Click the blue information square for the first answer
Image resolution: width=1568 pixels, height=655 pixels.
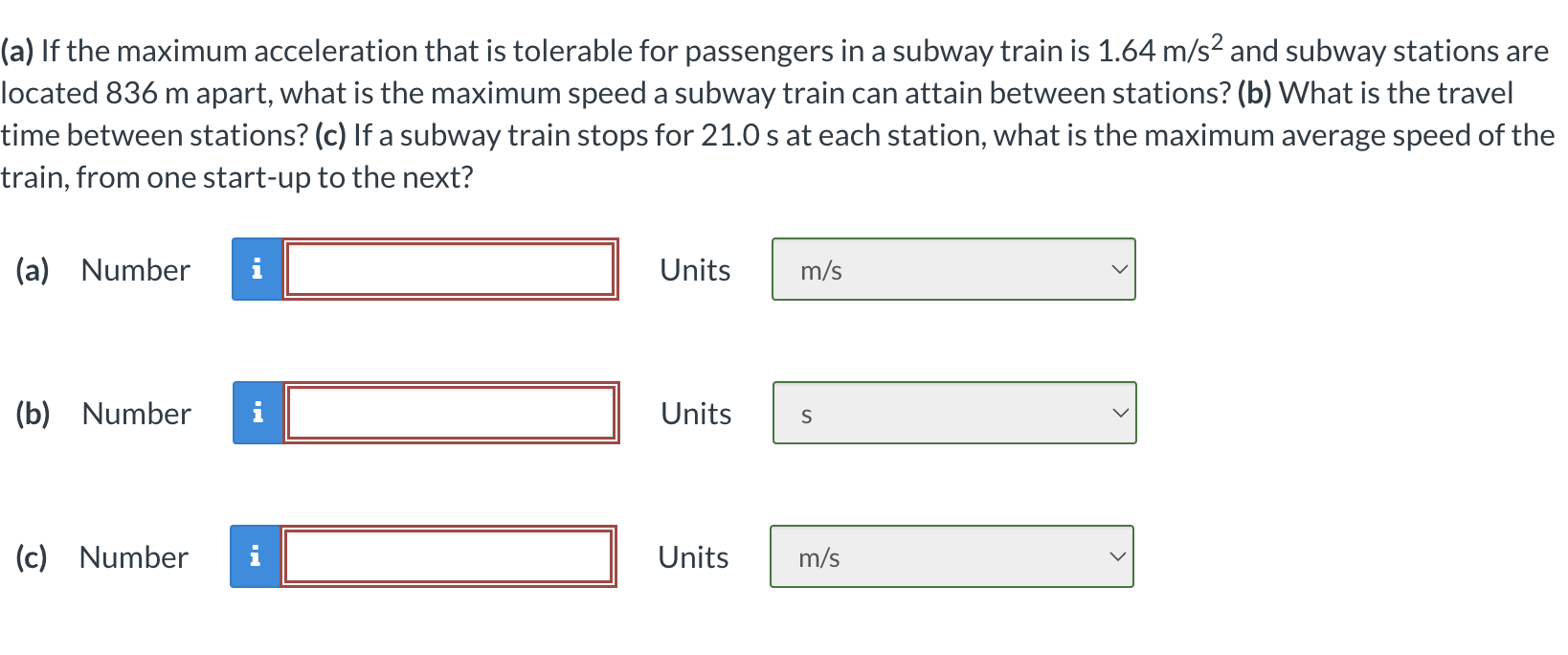[256, 269]
